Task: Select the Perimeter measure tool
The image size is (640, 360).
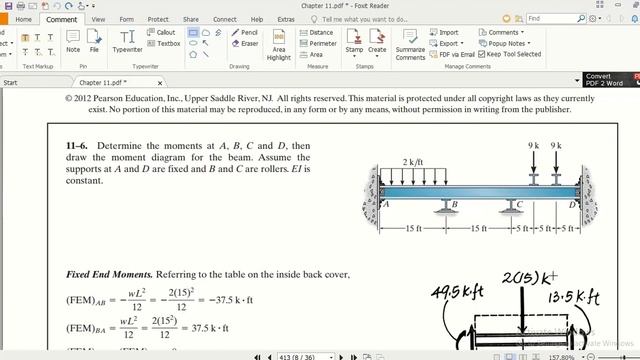Action: coord(318,43)
